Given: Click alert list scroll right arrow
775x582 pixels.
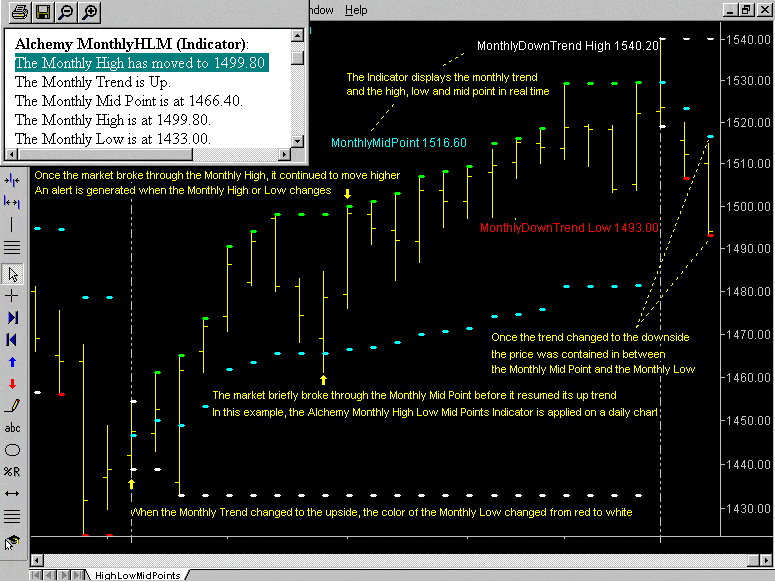Looking at the screenshot, I should (x=284, y=154).
